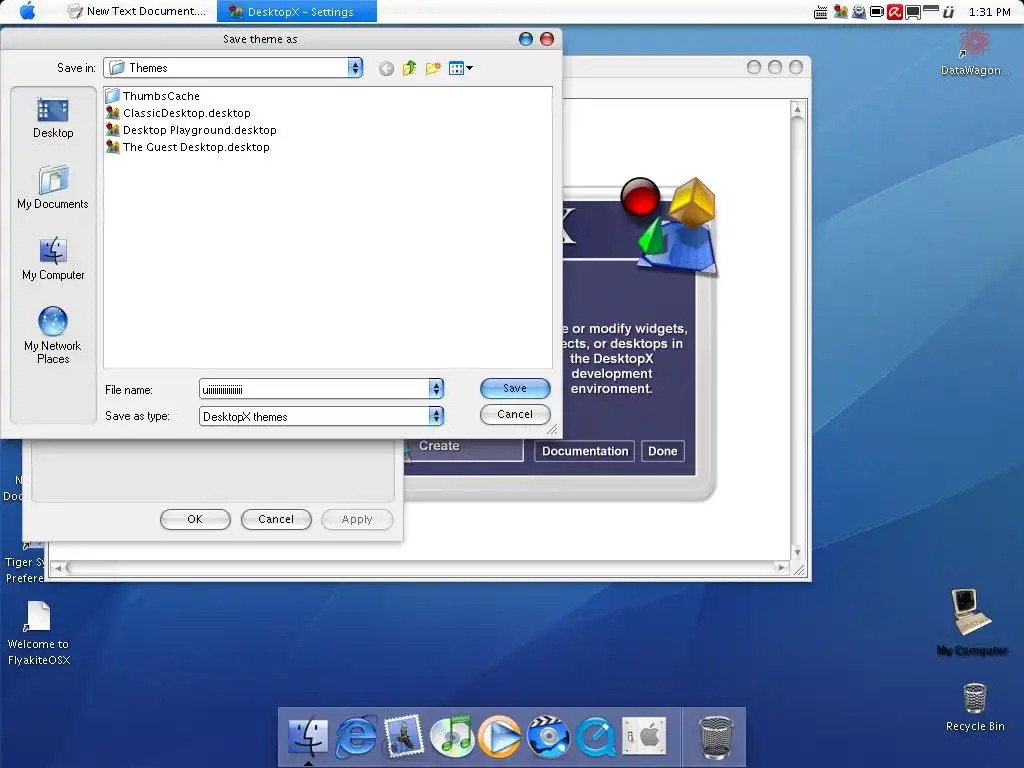The image size is (1024, 768).
Task: Create a new folder in Themes
Action: tap(433, 68)
